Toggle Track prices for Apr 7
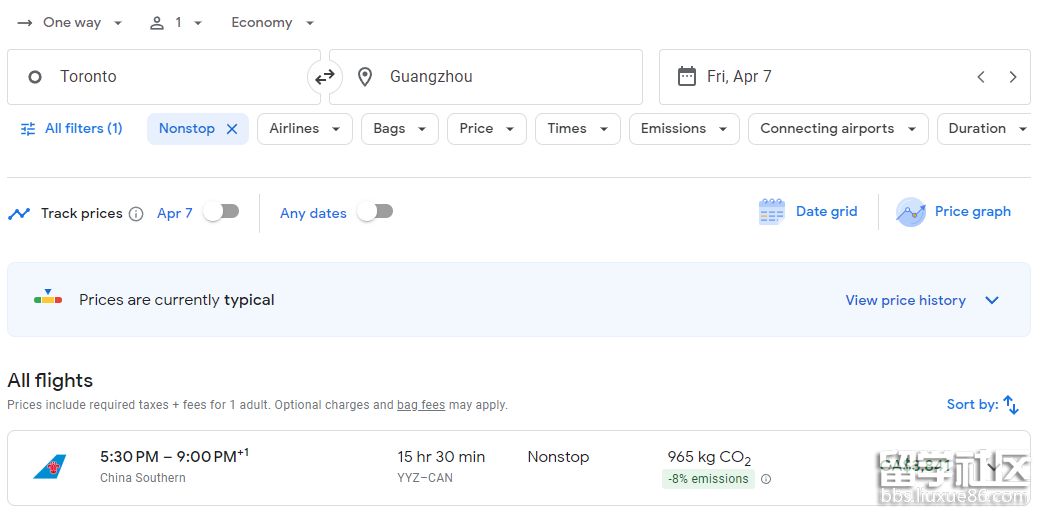 coord(221,212)
